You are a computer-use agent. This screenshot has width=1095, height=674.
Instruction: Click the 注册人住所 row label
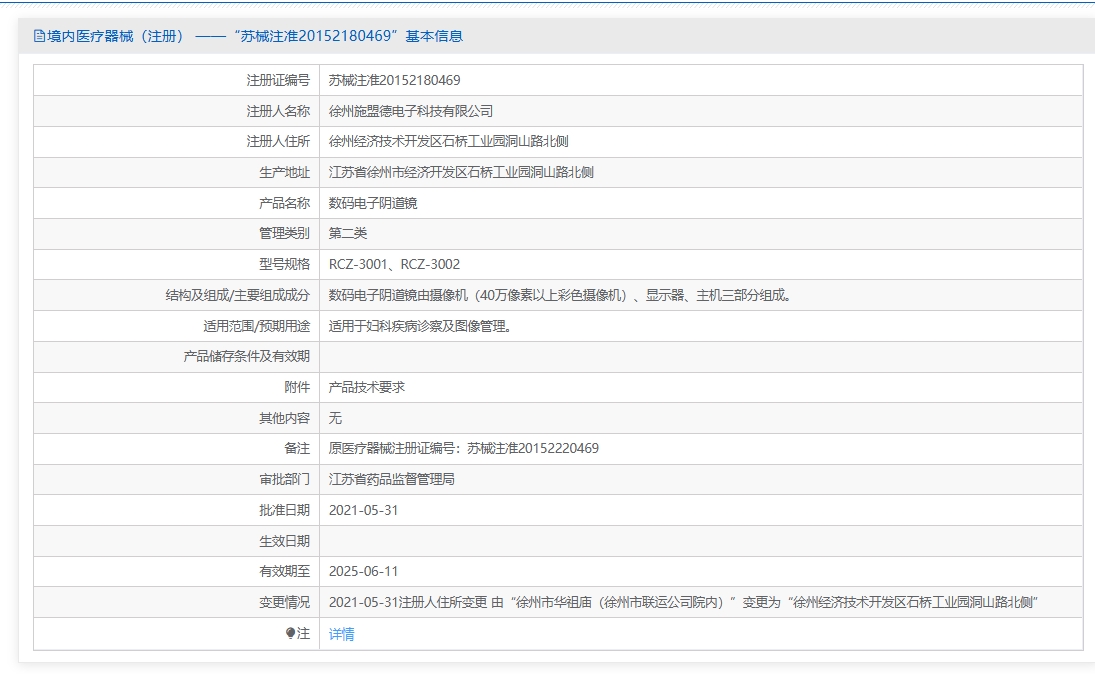tap(278, 142)
